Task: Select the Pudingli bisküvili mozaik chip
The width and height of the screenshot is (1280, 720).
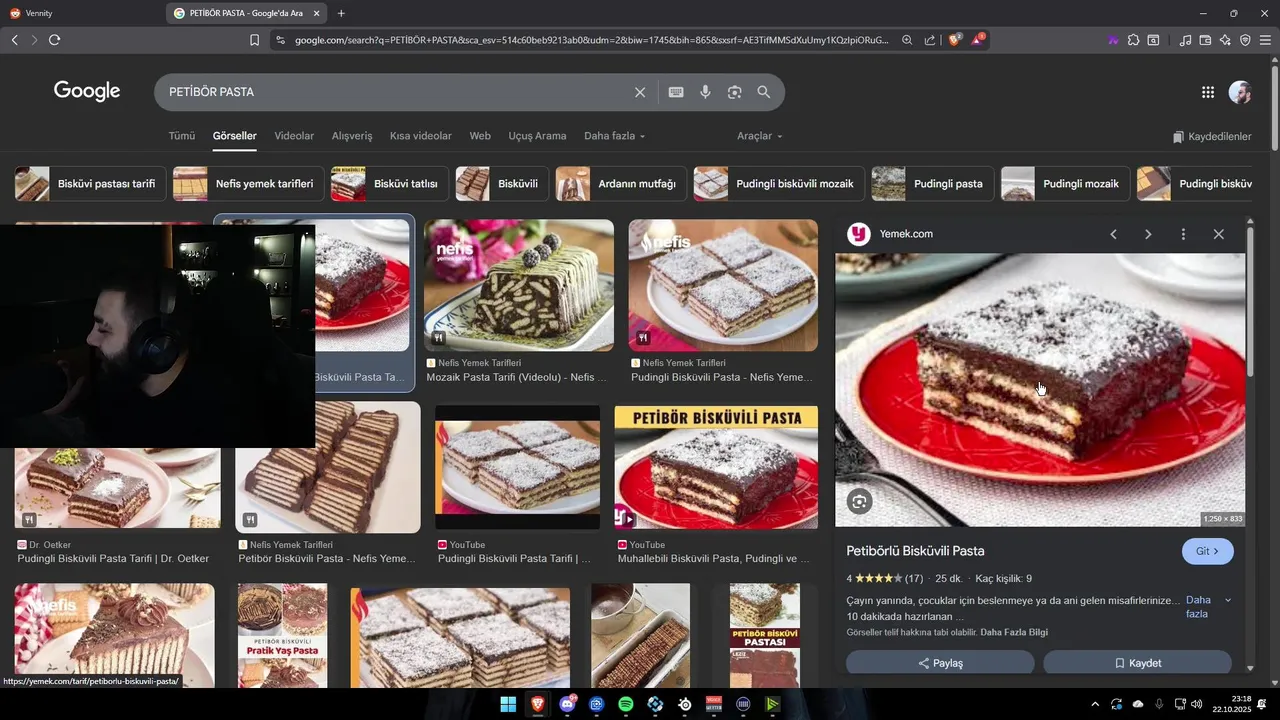Action: 779,184
